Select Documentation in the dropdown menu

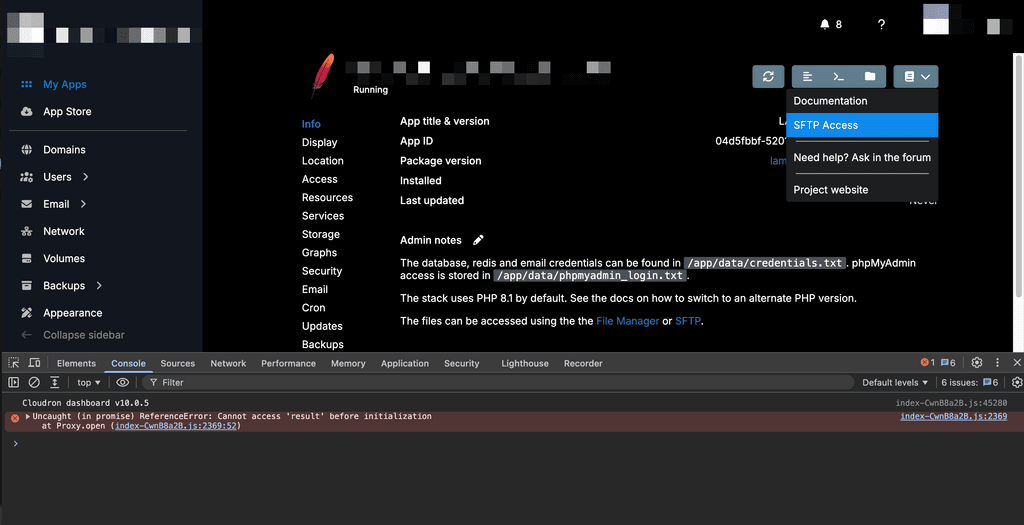tap(862, 101)
